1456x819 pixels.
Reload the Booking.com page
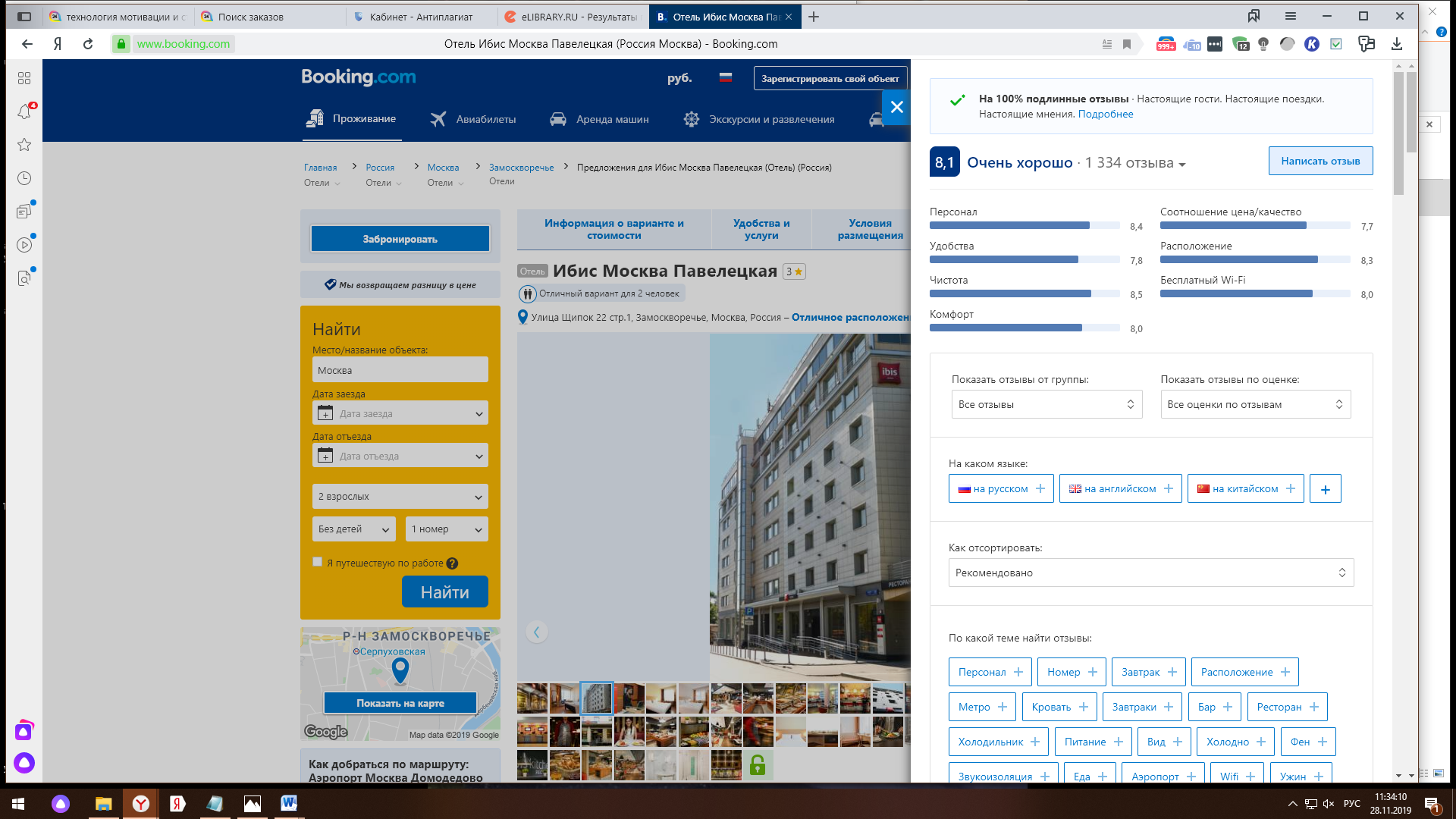(88, 44)
